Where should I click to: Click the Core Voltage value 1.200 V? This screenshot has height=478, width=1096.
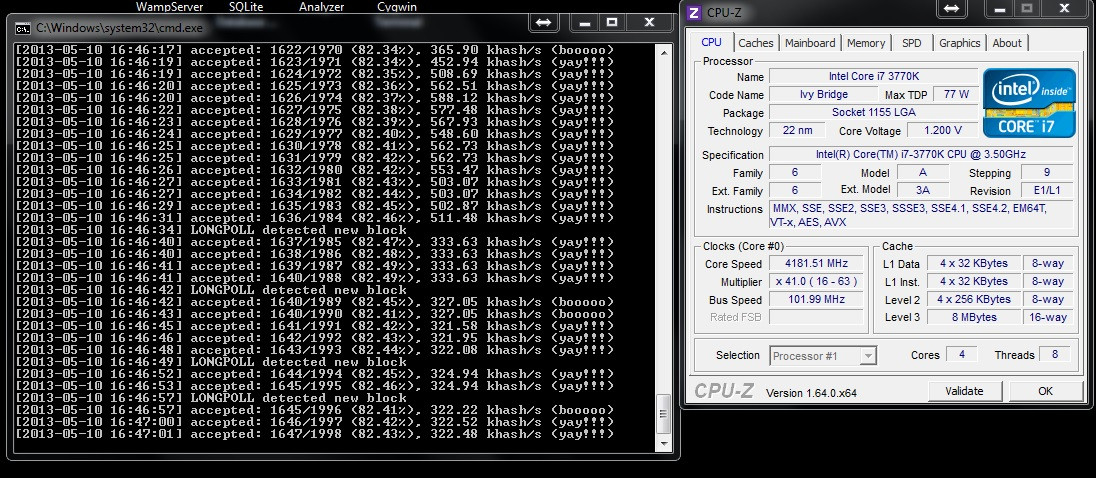coord(942,131)
